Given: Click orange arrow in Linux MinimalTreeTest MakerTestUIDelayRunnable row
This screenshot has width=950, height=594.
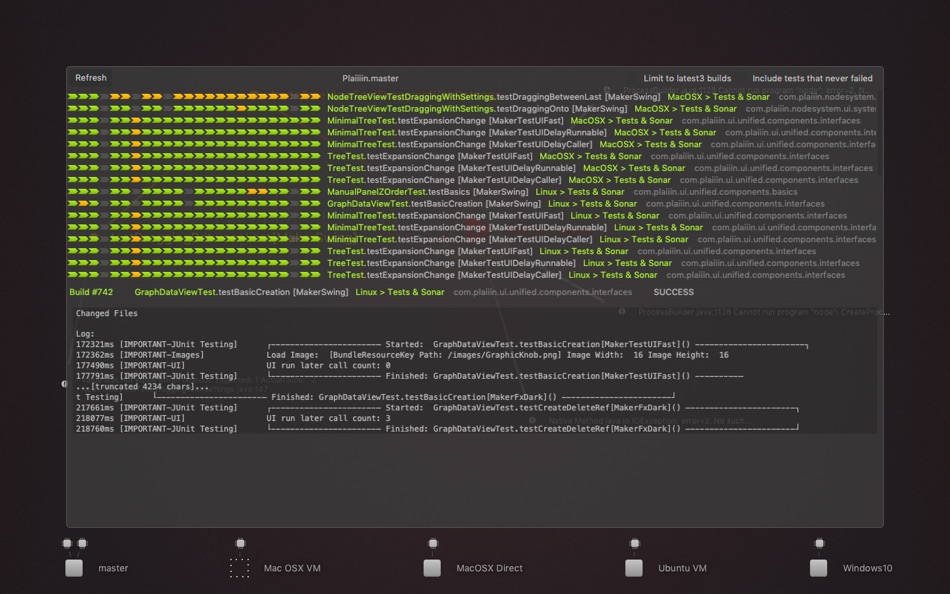Looking at the screenshot, I should pos(136,227).
